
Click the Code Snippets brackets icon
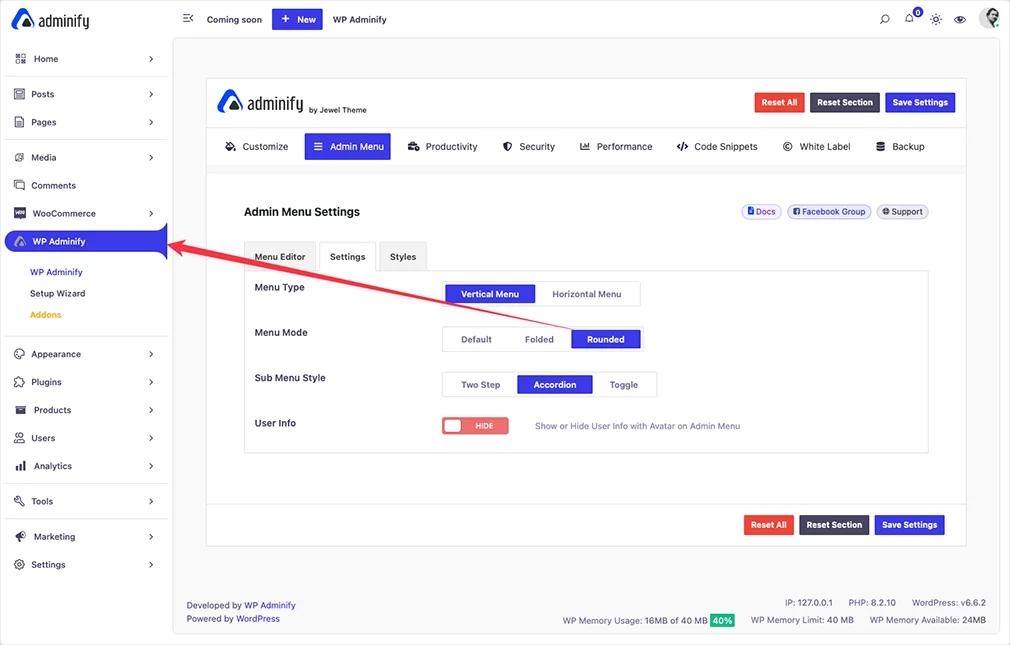pos(682,146)
